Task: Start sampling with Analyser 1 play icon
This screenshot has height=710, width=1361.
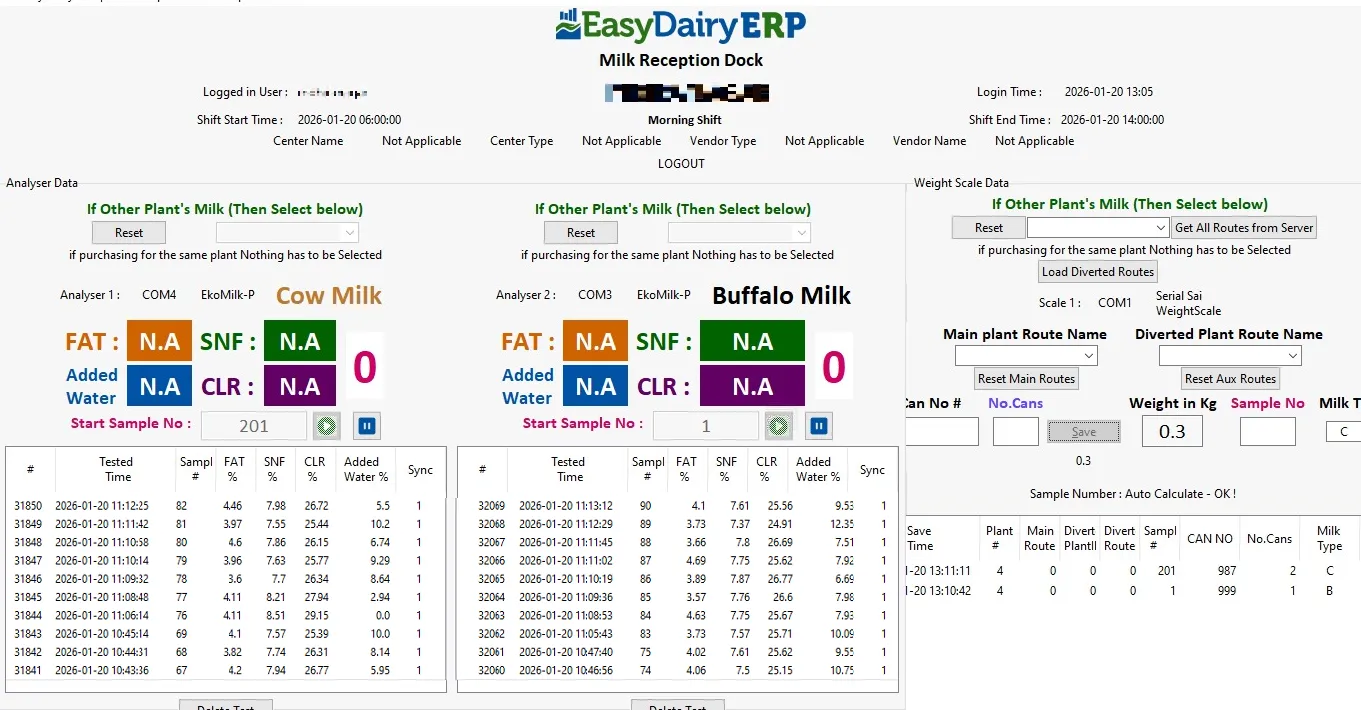Action: pos(326,427)
